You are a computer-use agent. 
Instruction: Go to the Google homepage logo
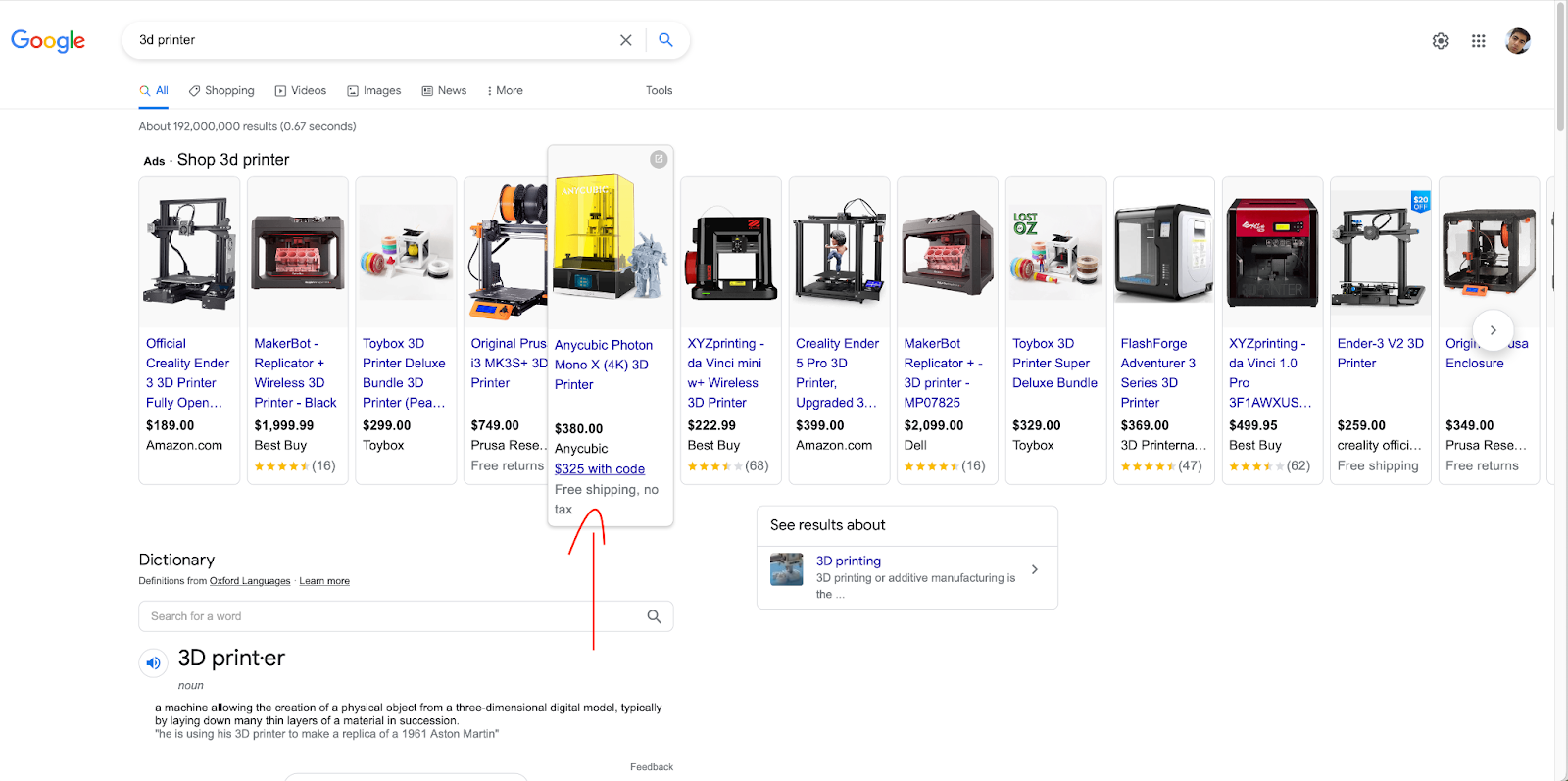48,40
